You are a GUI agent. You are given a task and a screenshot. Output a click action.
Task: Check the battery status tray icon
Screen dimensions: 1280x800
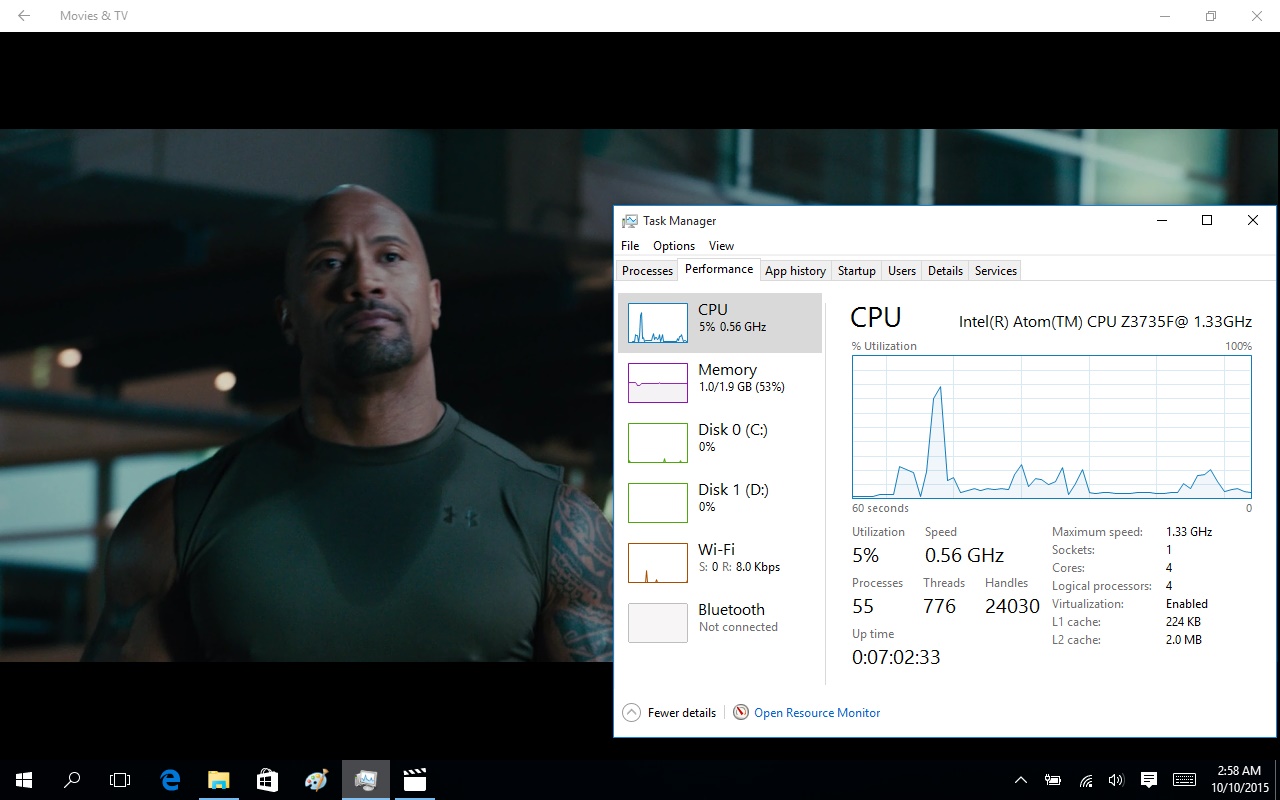[x=1053, y=780]
